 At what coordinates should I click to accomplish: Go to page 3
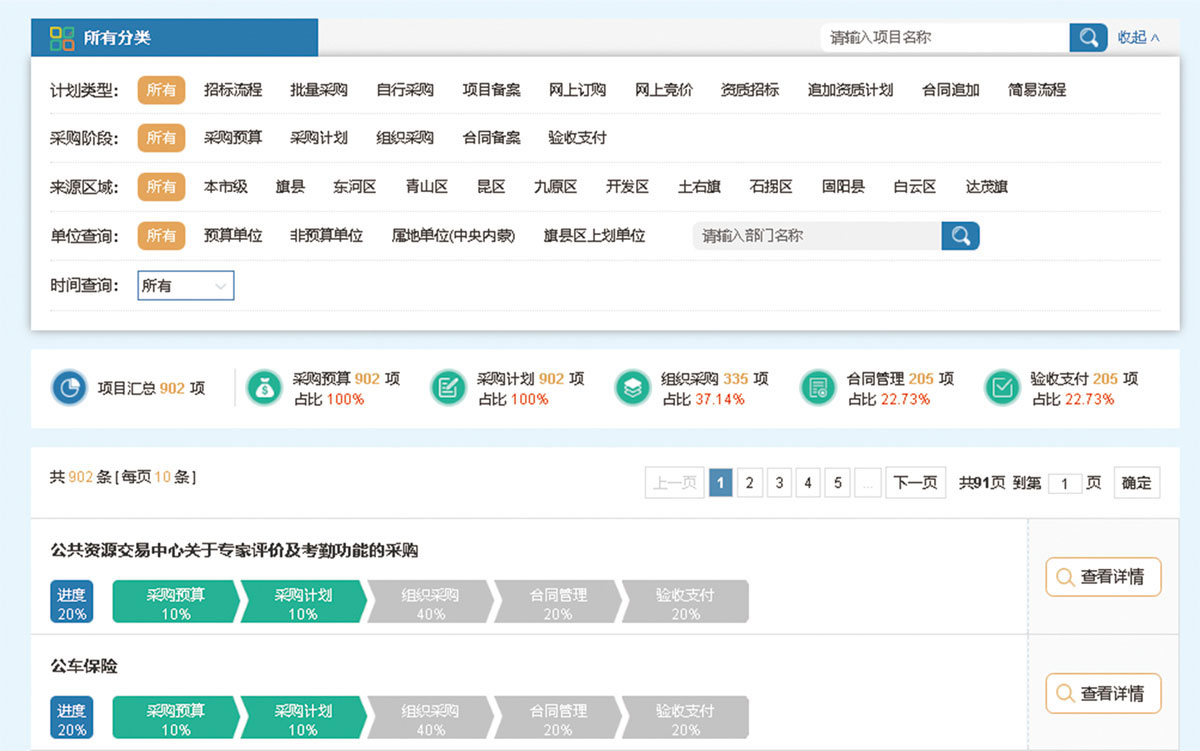pyautogui.click(x=779, y=483)
